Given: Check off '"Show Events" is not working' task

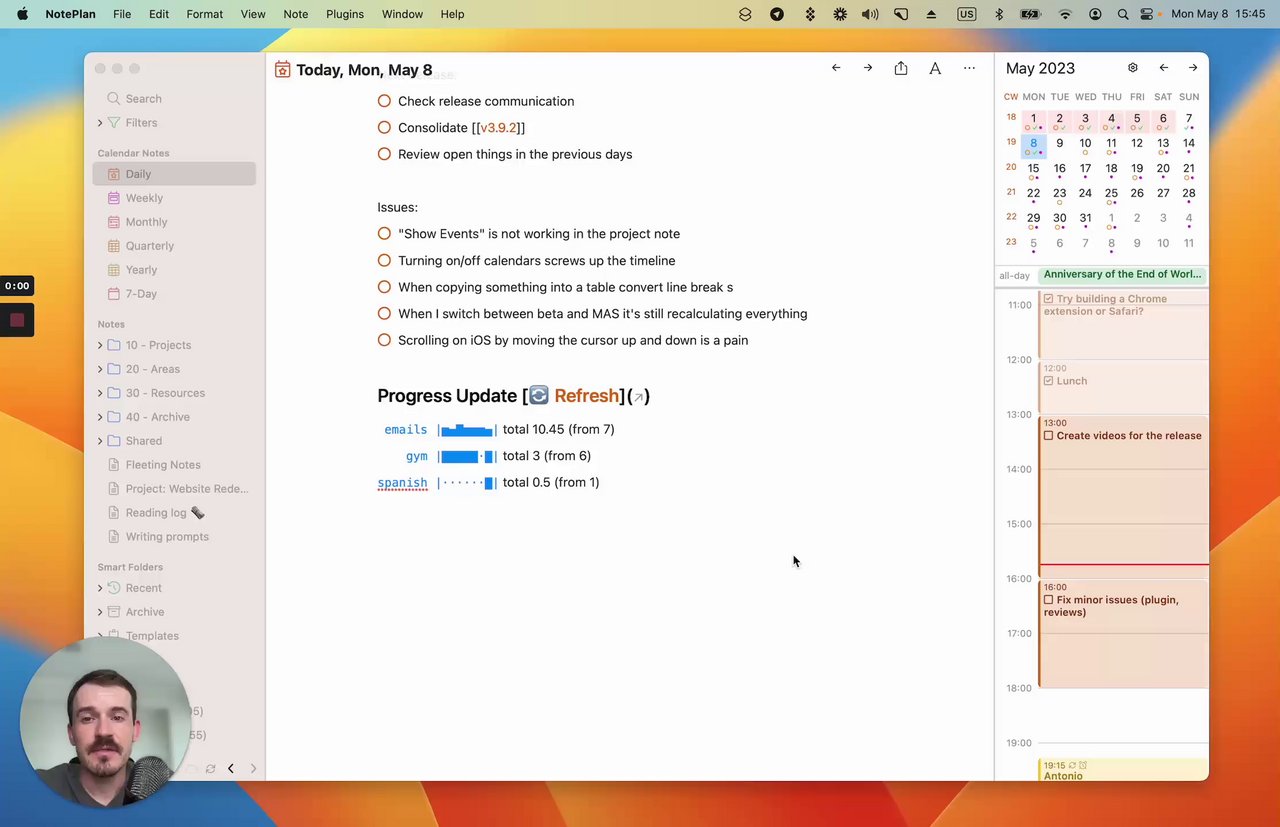Looking at the screenshot, I should coord(384,234).
